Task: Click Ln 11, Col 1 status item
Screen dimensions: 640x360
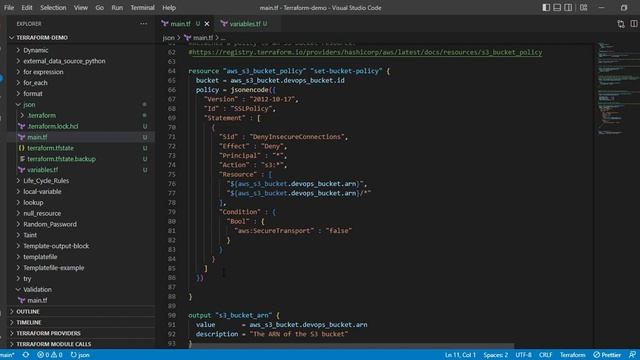Action: tap(460, 355)
